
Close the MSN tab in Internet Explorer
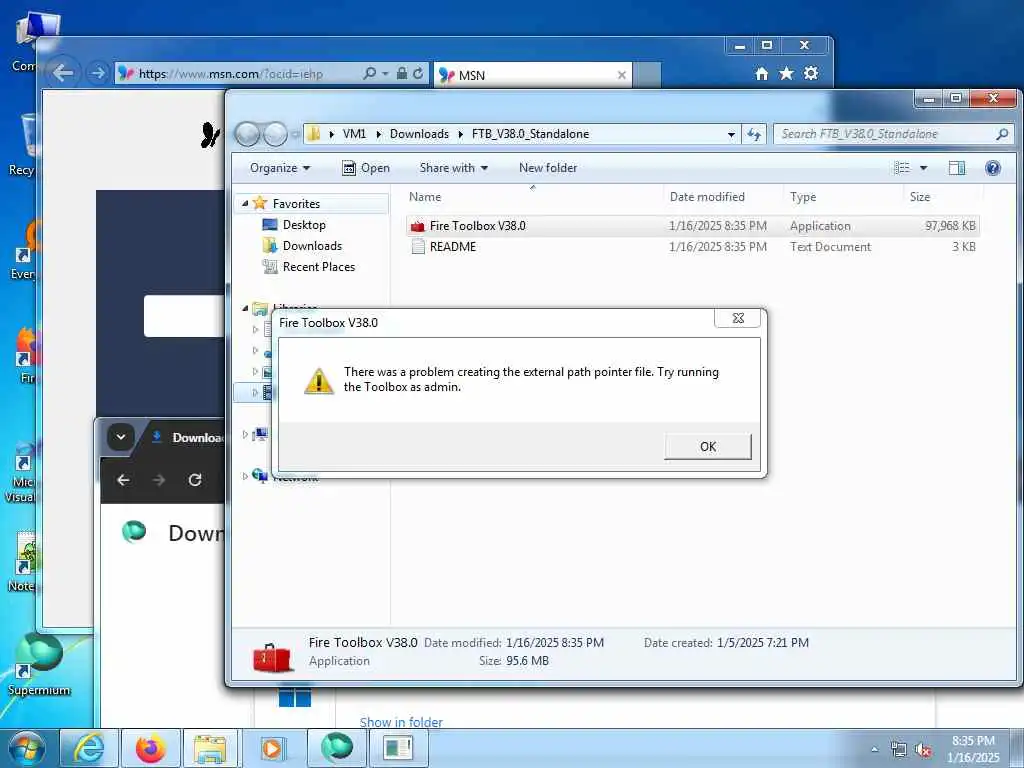pos(622,75)
